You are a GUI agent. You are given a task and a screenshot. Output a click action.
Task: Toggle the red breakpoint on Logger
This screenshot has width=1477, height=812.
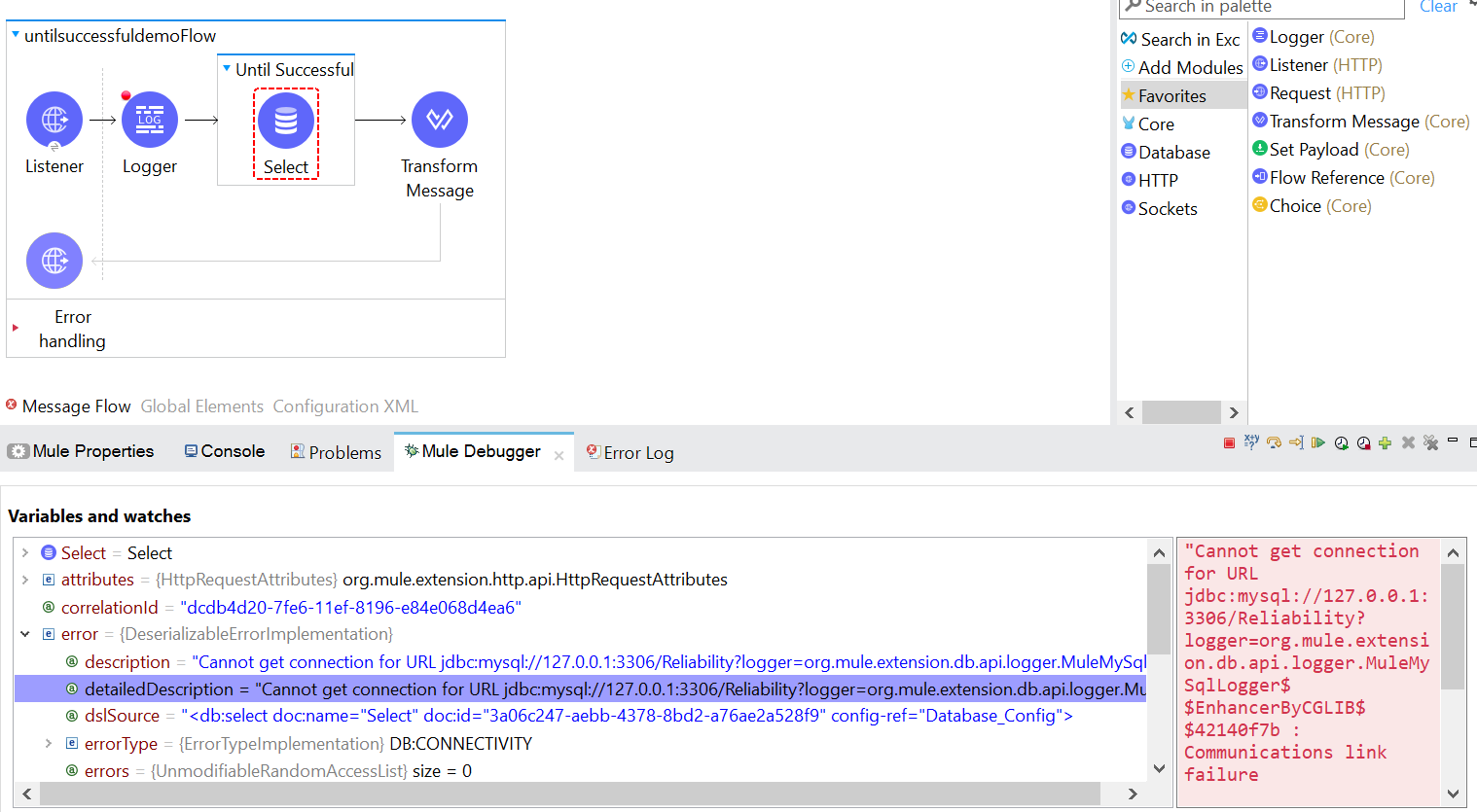(126, 95)
